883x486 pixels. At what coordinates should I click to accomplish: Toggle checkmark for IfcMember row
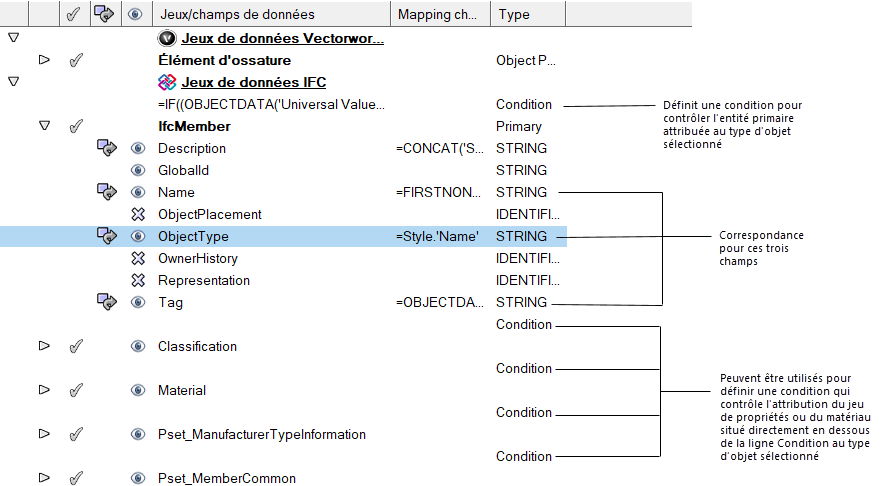(76, 126)
